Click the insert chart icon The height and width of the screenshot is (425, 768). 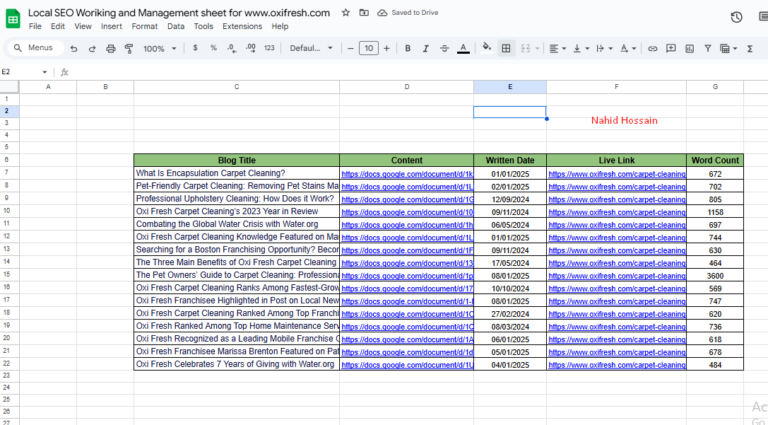coord(690,48)
